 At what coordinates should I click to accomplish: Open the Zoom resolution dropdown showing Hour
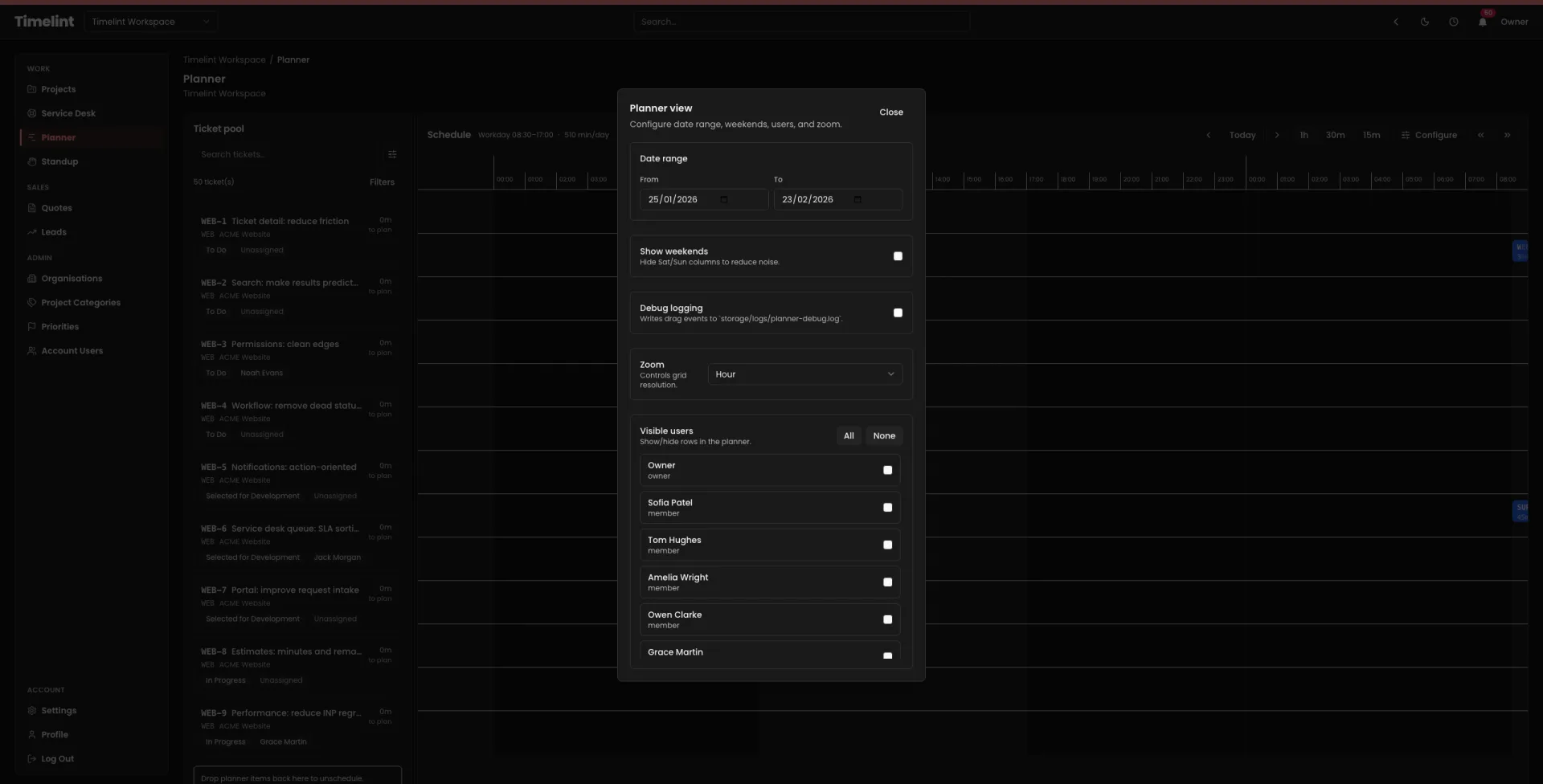(804, 374)
